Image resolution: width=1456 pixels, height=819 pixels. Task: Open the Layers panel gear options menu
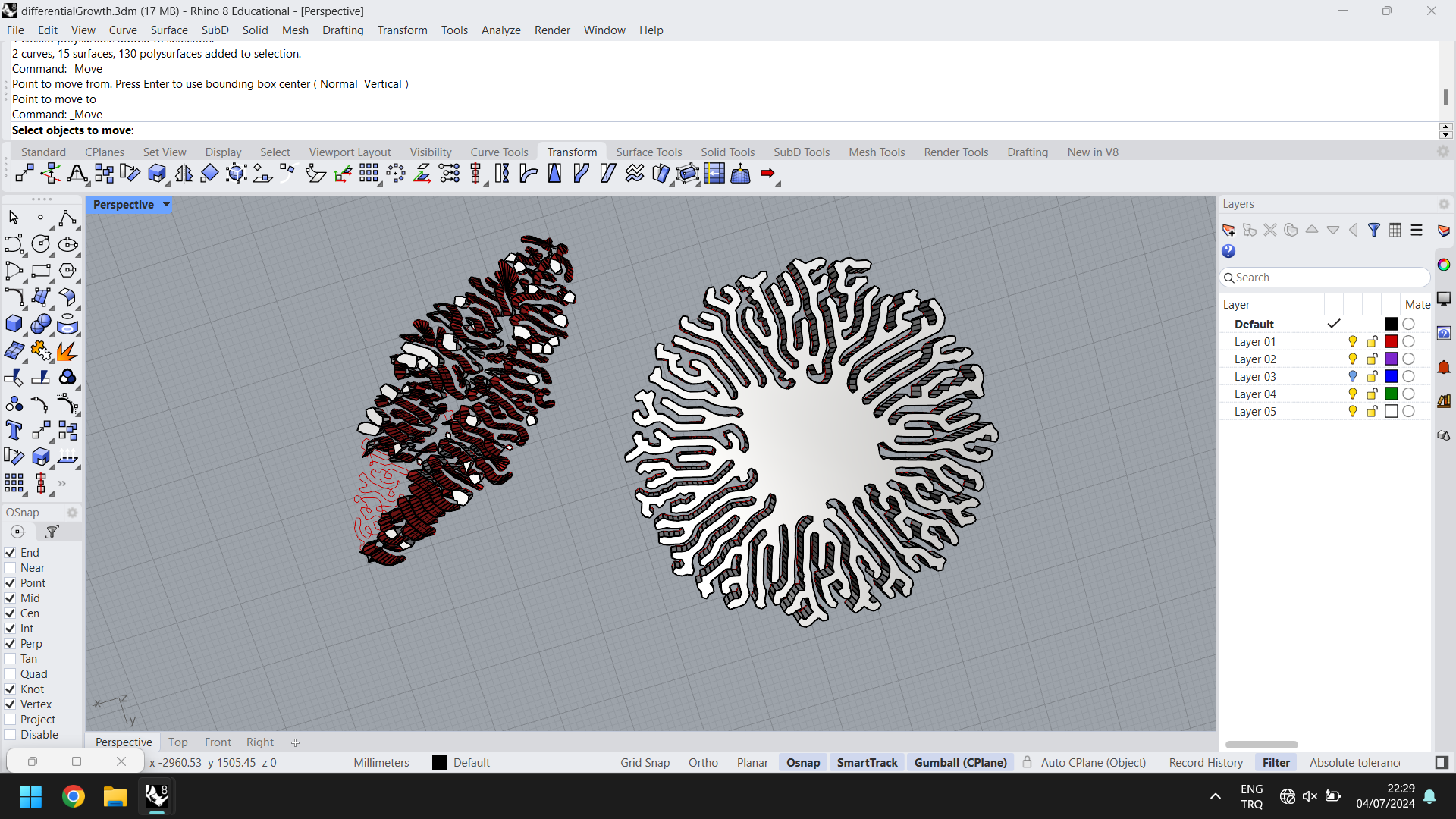click(x=1444, y=204)
